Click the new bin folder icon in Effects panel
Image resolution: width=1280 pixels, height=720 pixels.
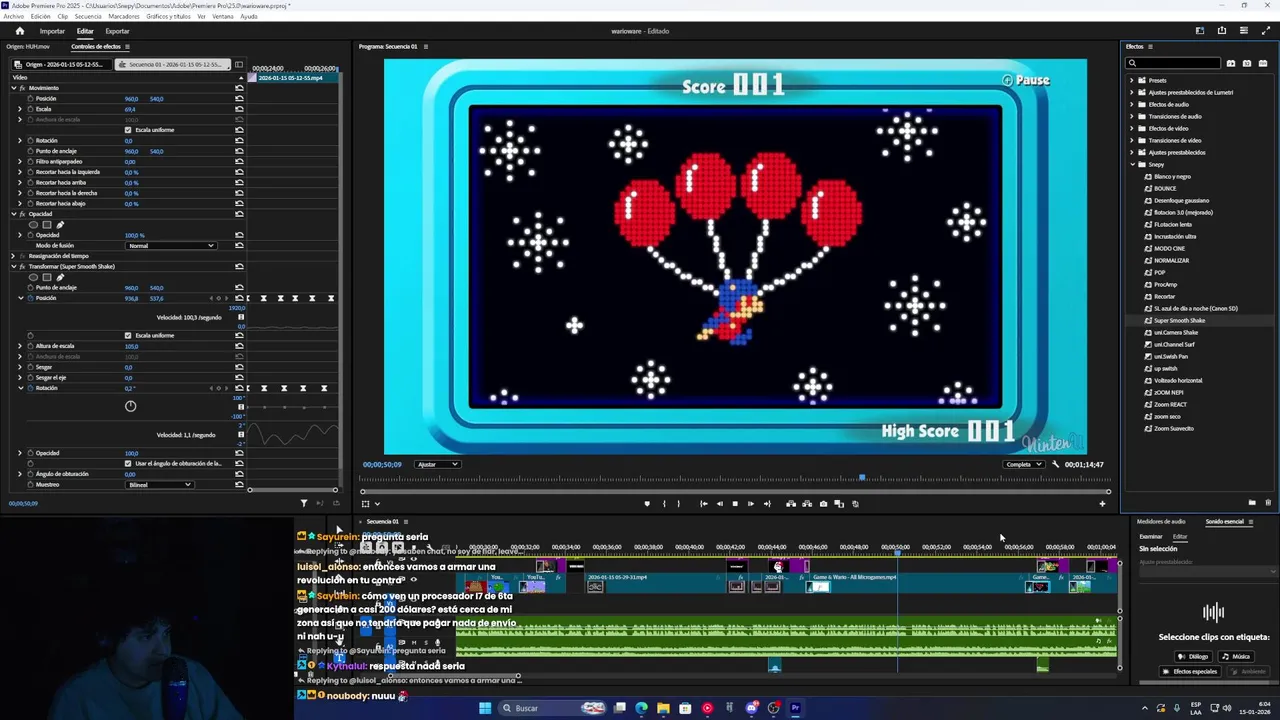click(x=1252, y=503)
